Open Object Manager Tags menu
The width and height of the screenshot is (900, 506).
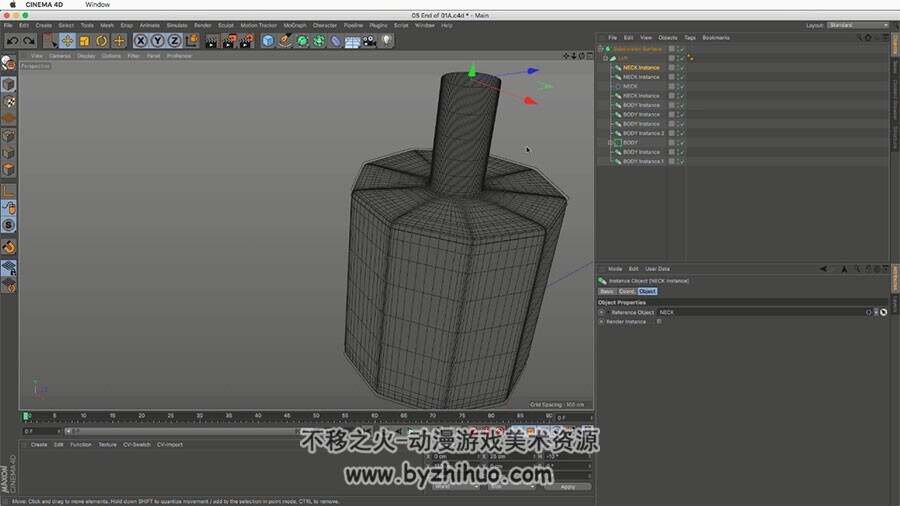tap(690, 38)
